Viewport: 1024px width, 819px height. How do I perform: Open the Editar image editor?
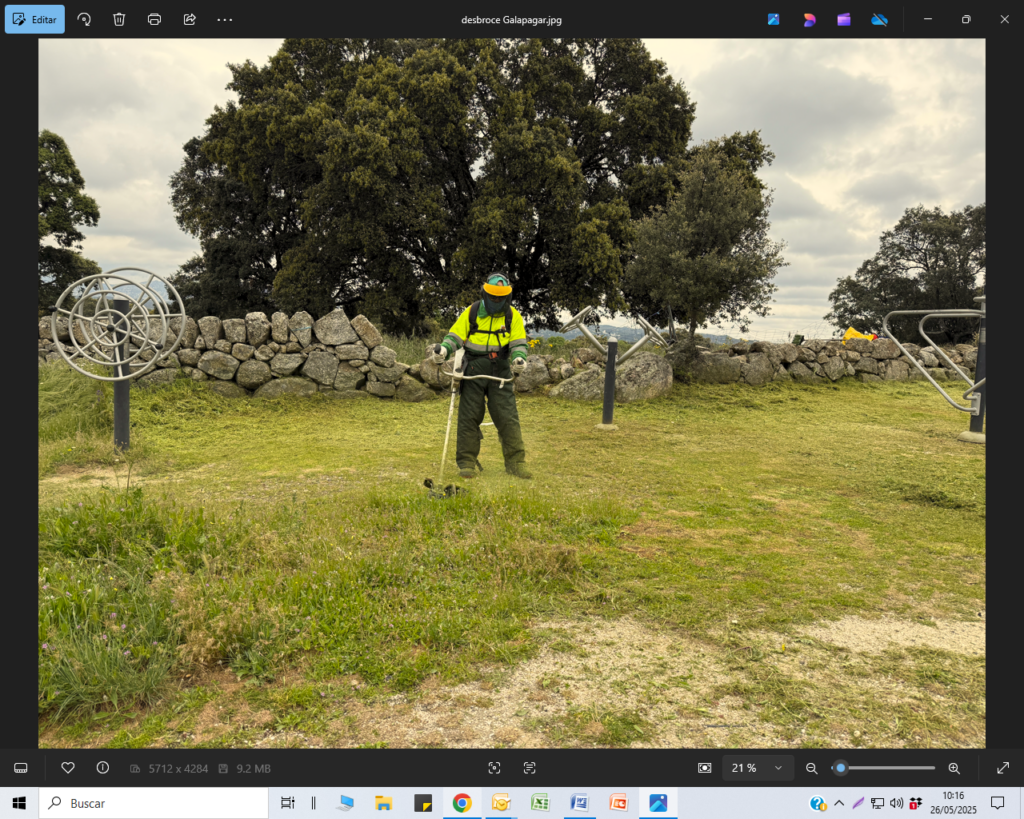pyautogui.click(x=35, y=20)
